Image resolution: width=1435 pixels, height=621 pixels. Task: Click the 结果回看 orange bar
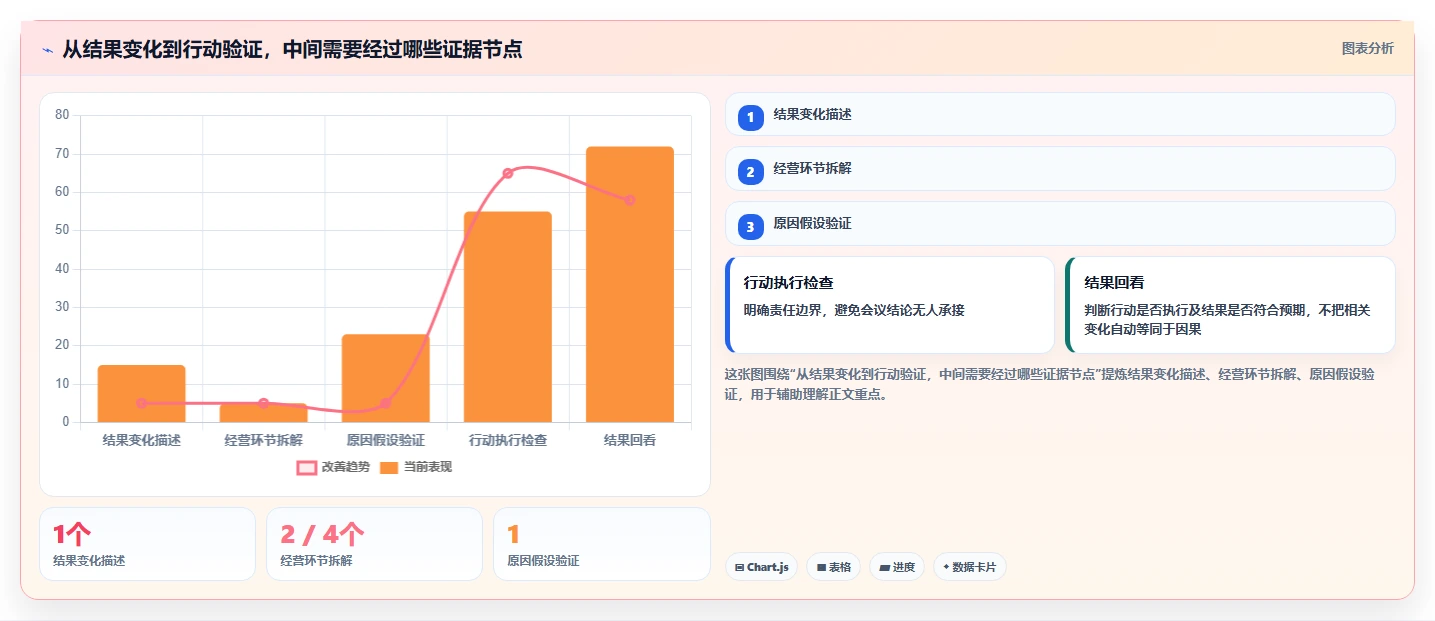(630, 284)
